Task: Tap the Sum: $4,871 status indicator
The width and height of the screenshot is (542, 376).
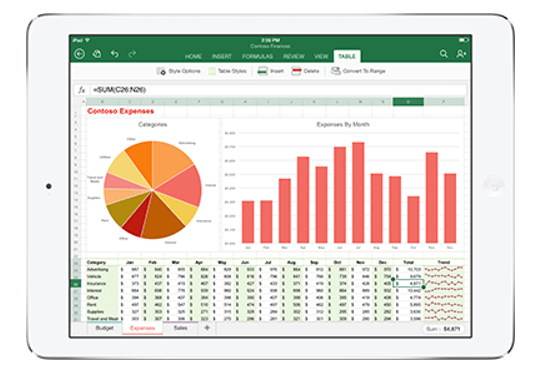Action: 443,329
